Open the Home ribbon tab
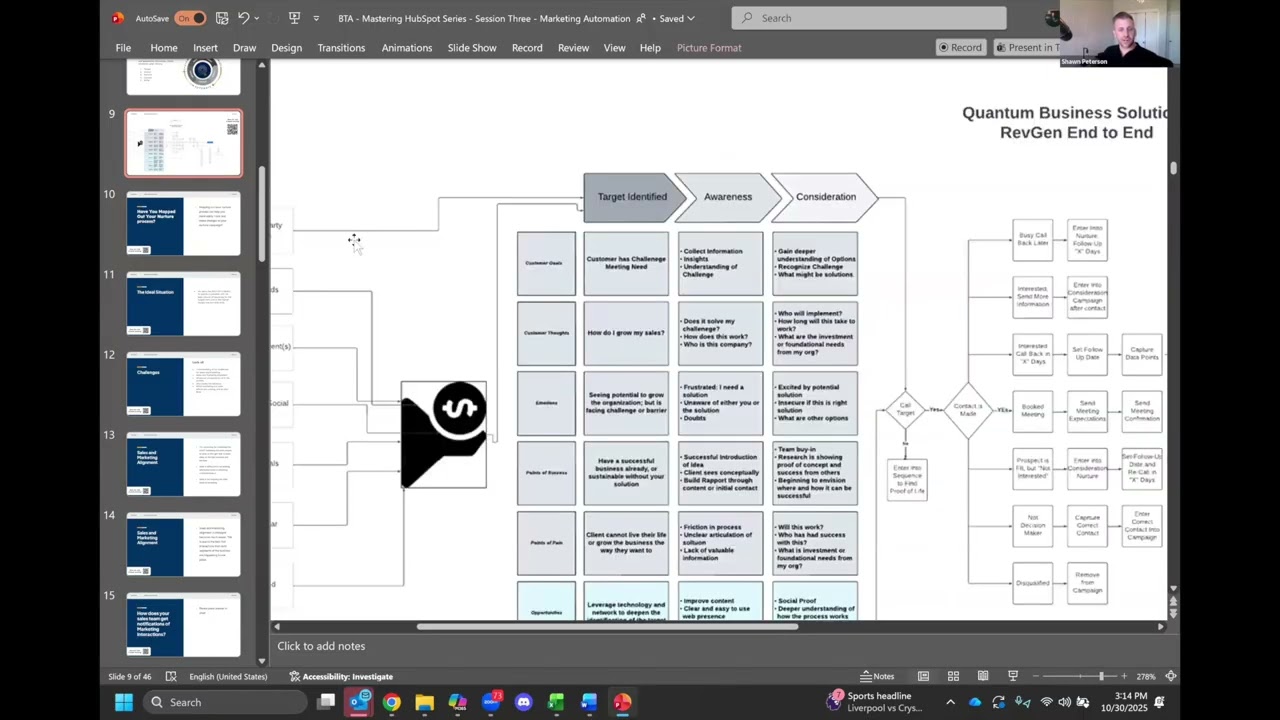Image resolution: width=1280 pixels, height=720 pixels. 164,47
